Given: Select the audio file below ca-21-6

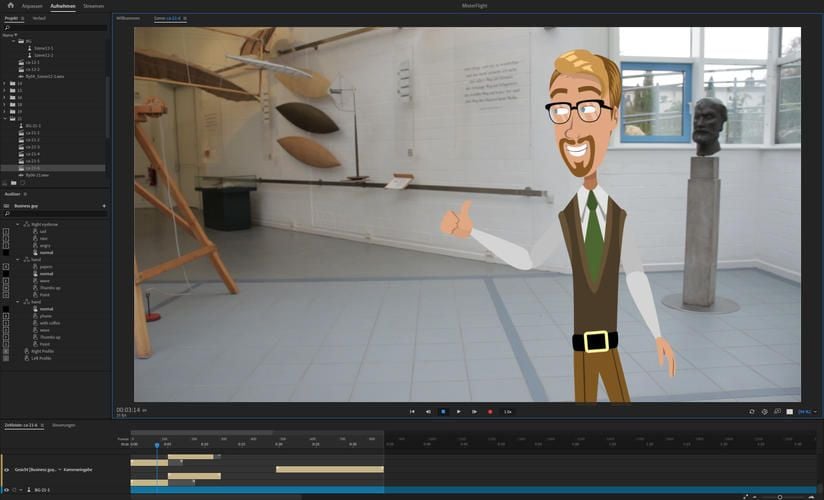Looking at the screenshot, I should click(37, 175).
